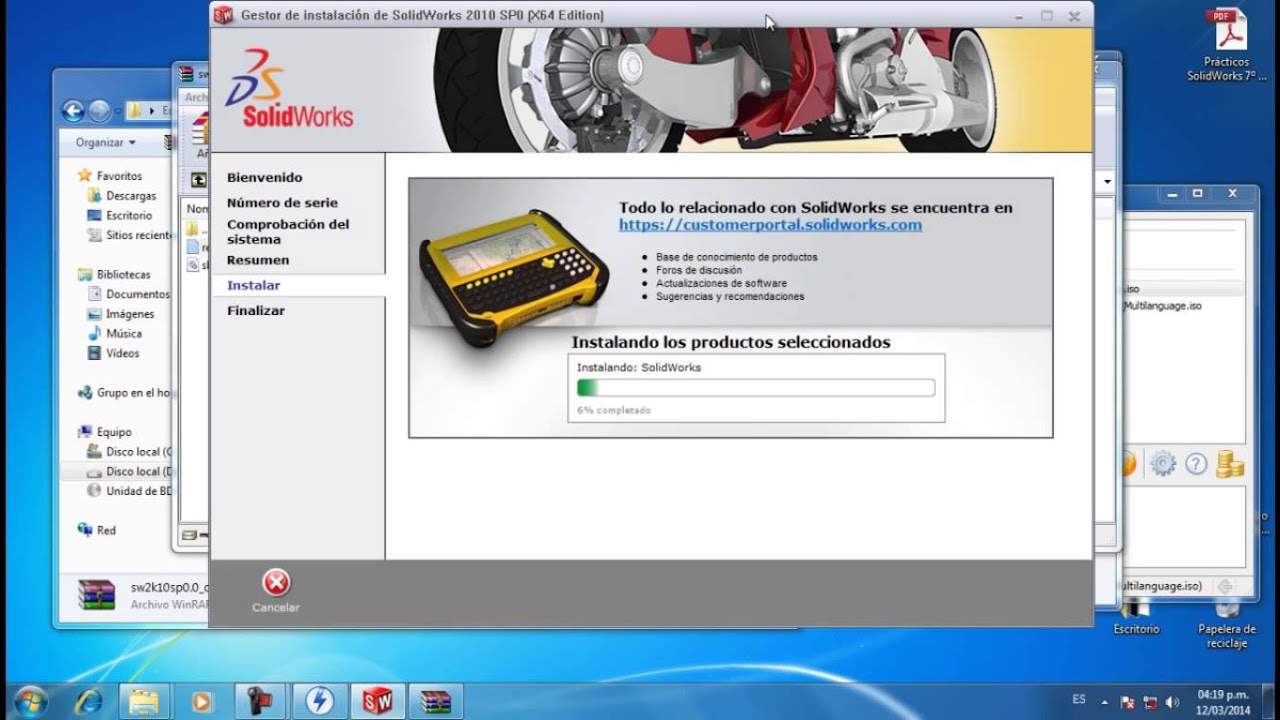This screenshot has width=1280, height=720.
Task: Click the Action Center flag tray icon
Action: coord(1127,701)
